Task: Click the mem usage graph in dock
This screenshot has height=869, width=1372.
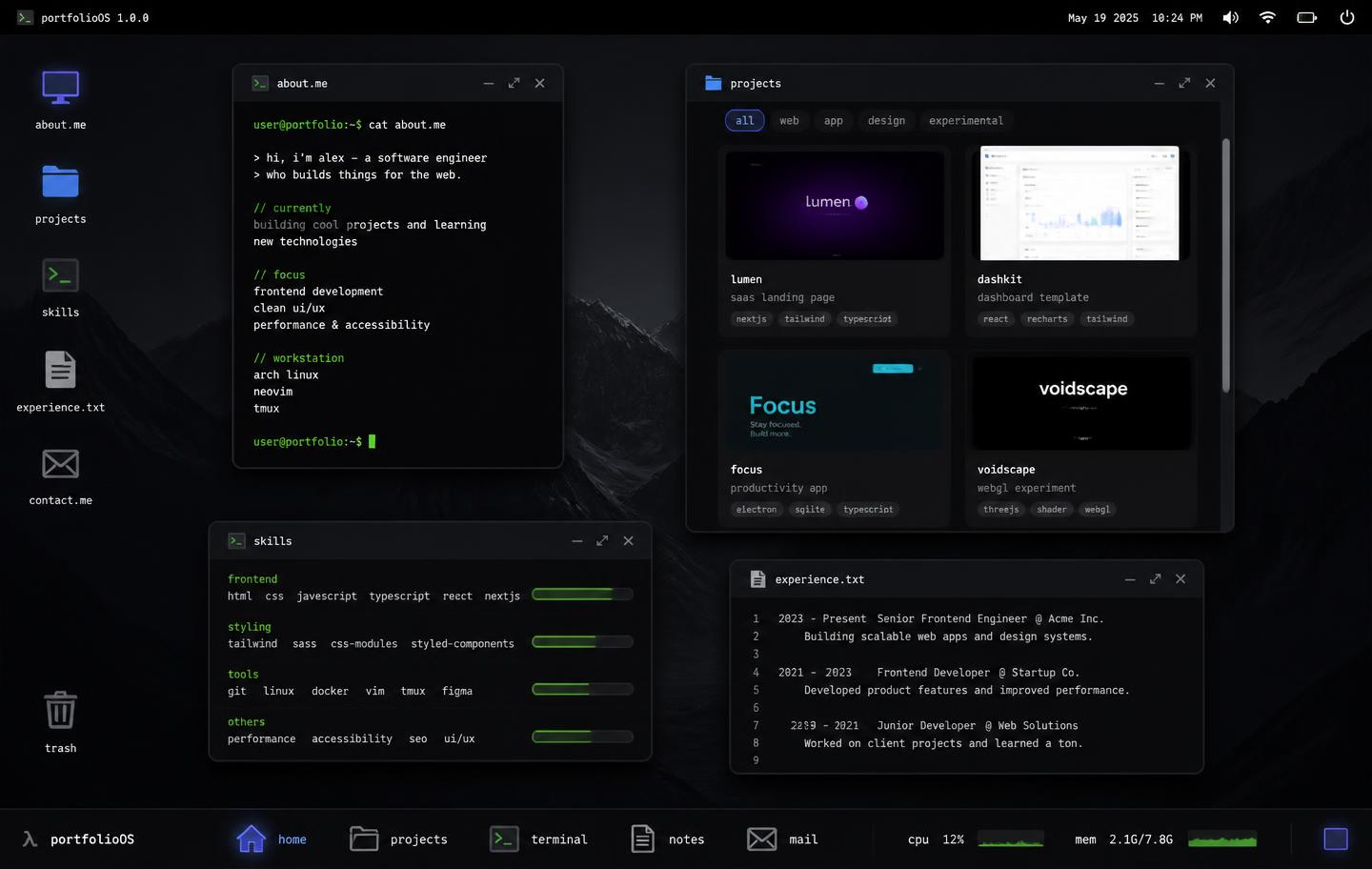Action: pyautogui.click(x=1222, y=839)
